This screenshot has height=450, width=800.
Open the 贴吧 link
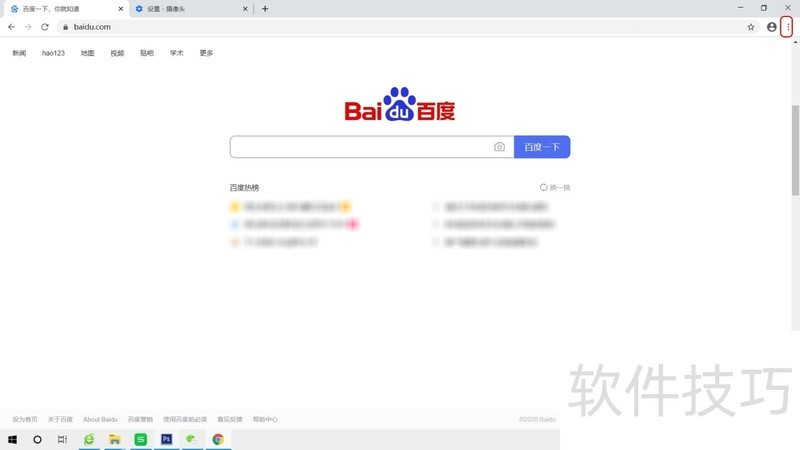(x=147, y=53)
